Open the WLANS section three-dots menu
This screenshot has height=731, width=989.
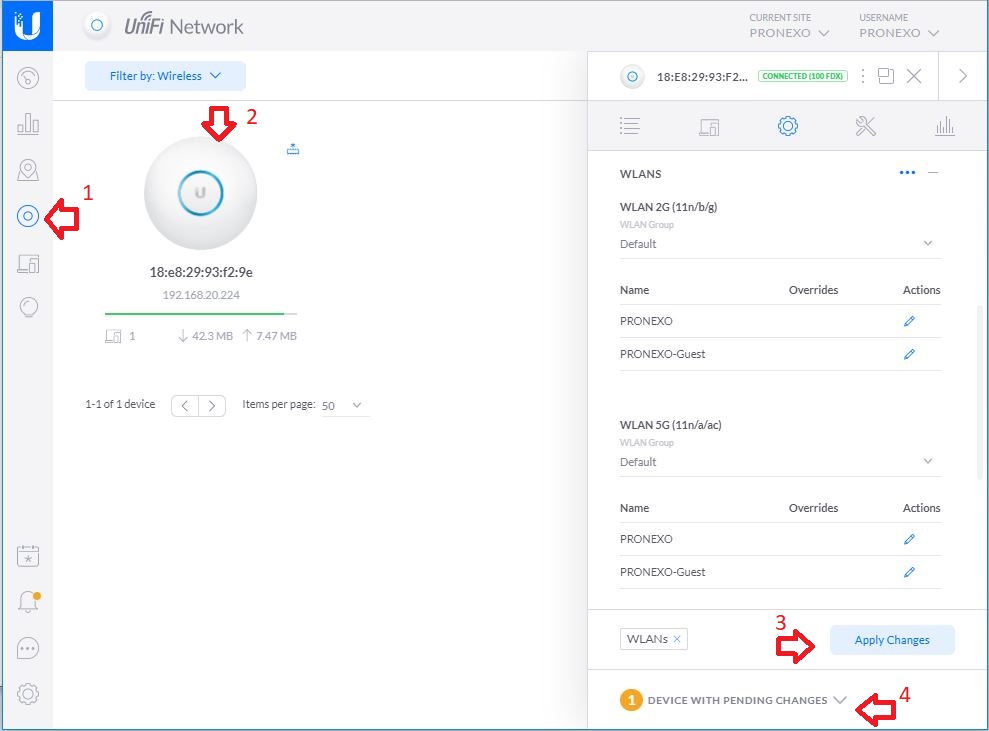click(907, 173)
